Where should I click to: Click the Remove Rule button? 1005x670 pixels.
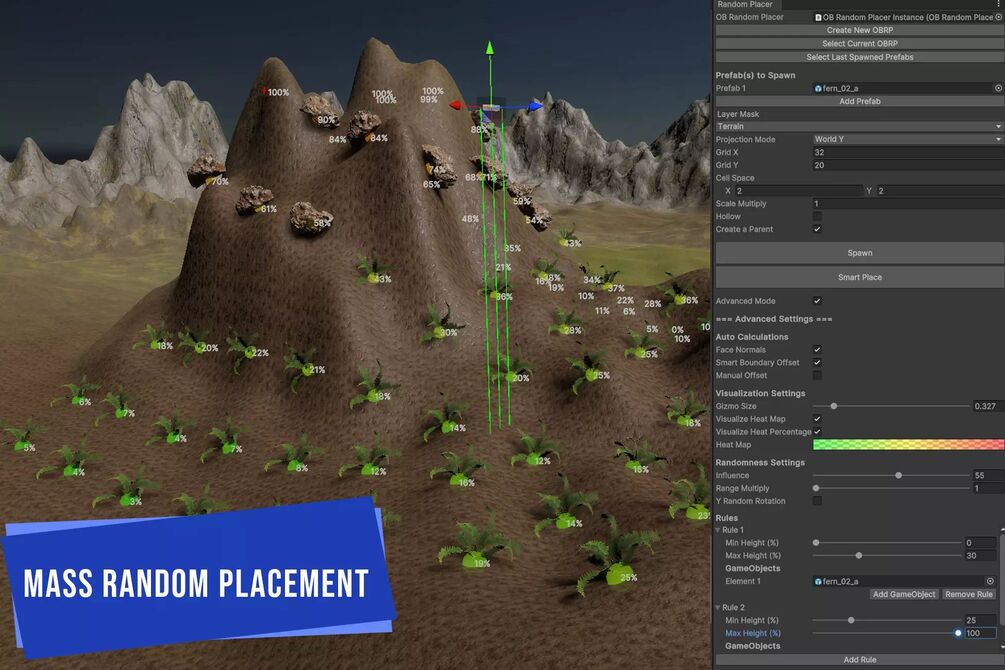click(968, 594)
